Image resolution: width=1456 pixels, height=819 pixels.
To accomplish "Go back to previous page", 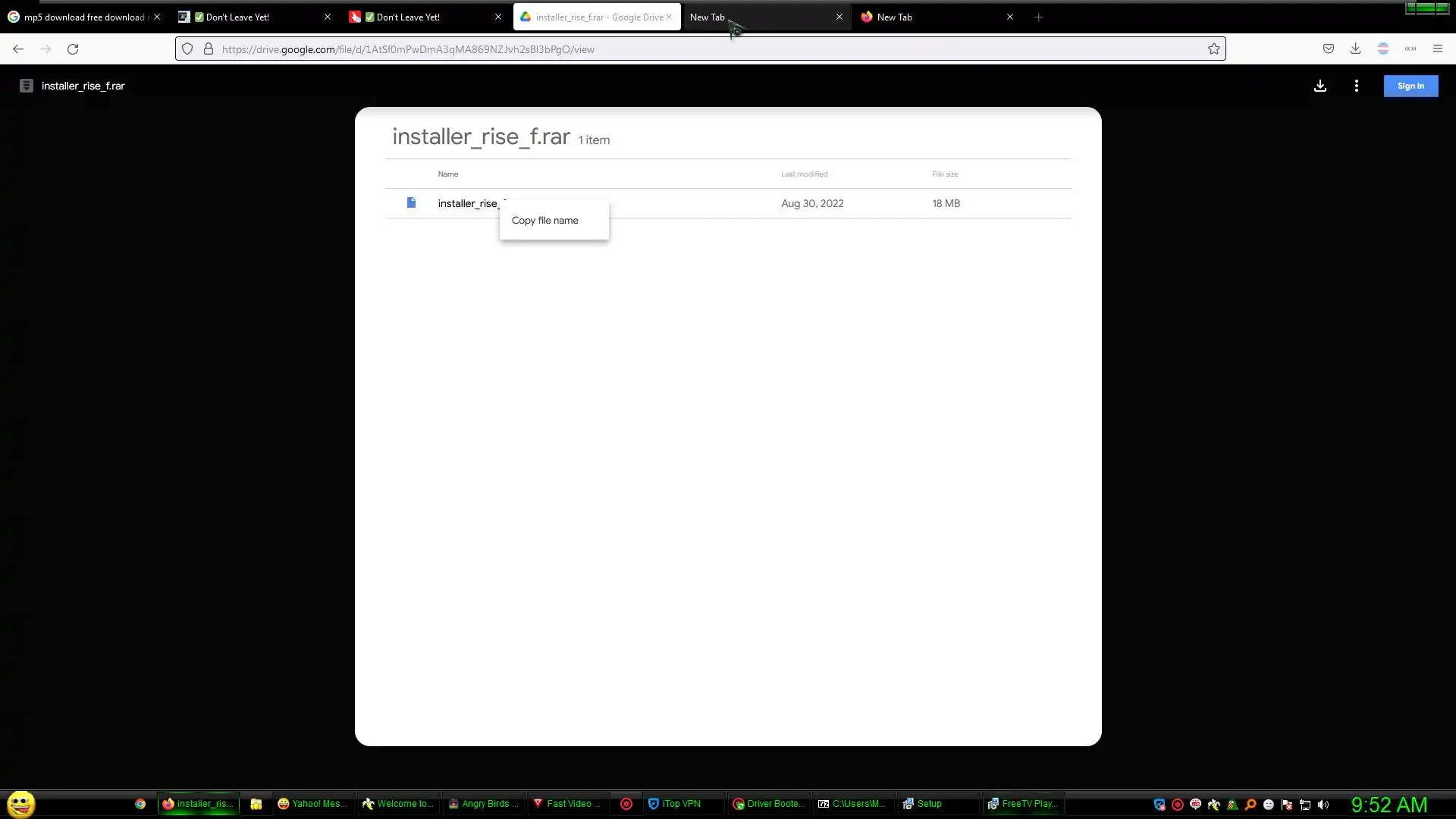I will (x=18, y=49).
